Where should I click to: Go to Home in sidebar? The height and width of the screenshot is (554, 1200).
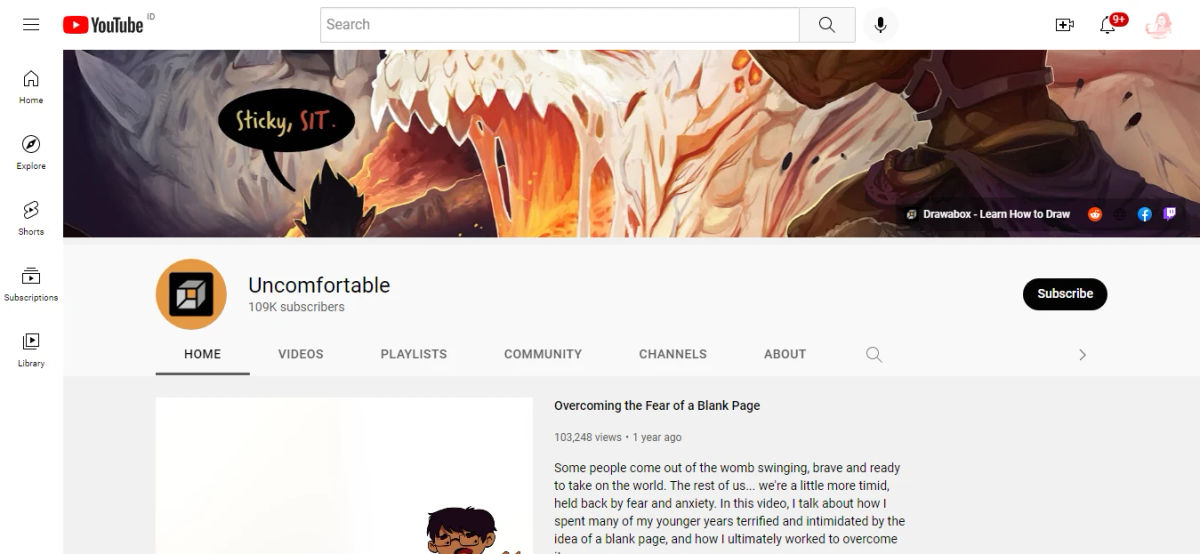pos(31,86)
